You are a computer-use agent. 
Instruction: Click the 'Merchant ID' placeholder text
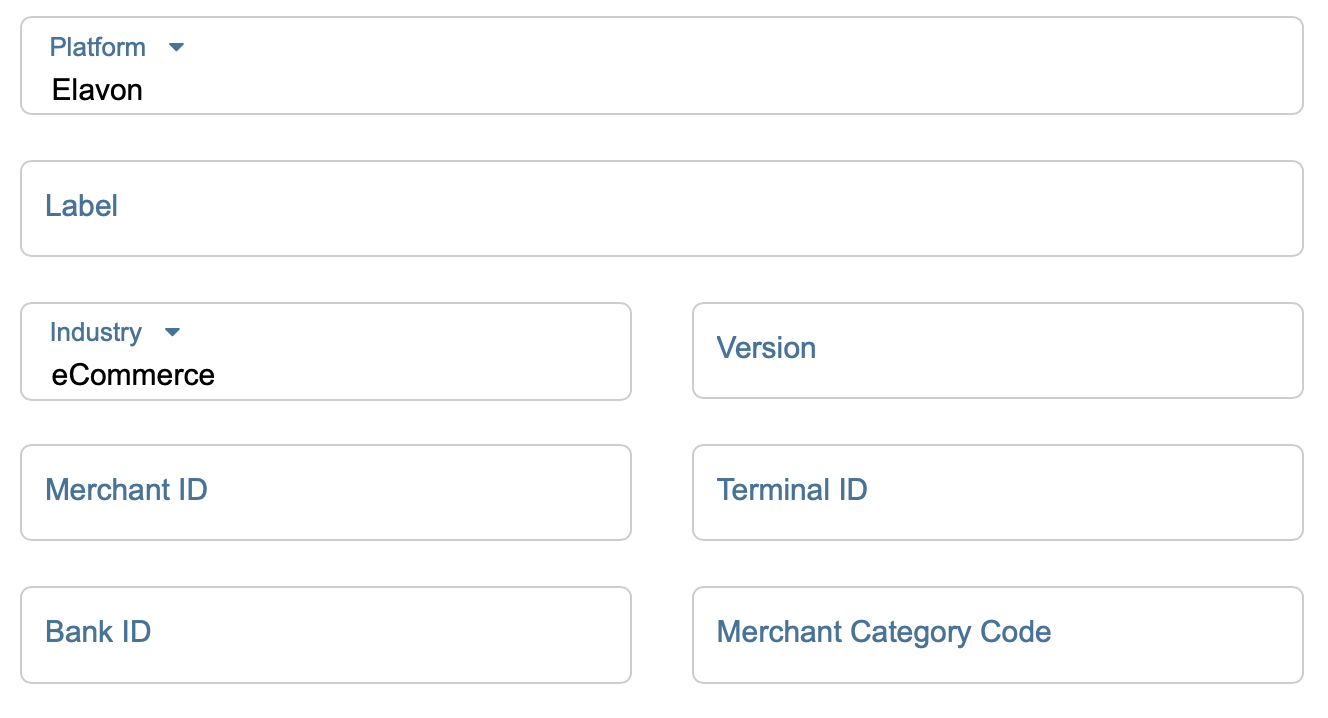(x=126, y=490)
